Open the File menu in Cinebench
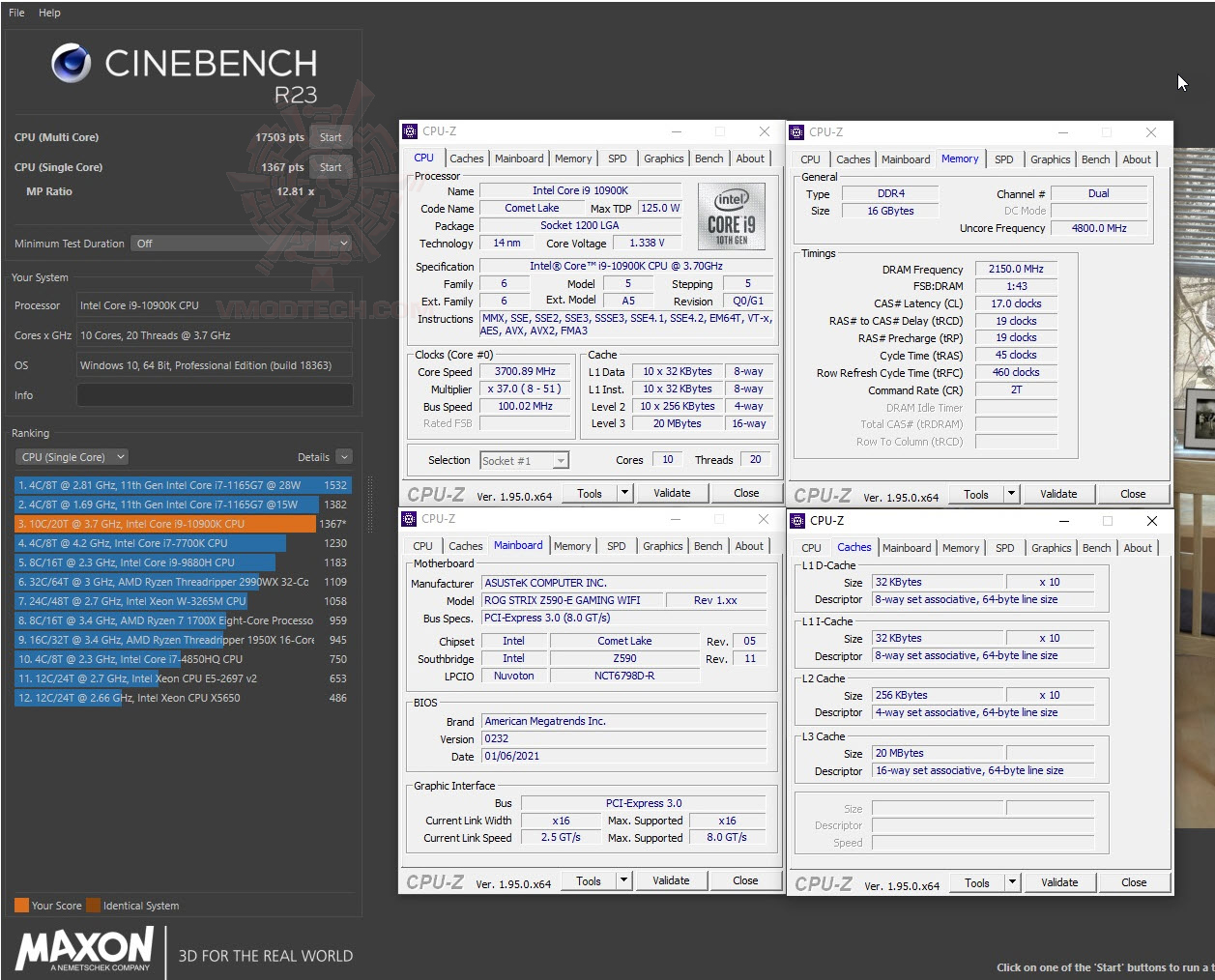 [16, 13]
